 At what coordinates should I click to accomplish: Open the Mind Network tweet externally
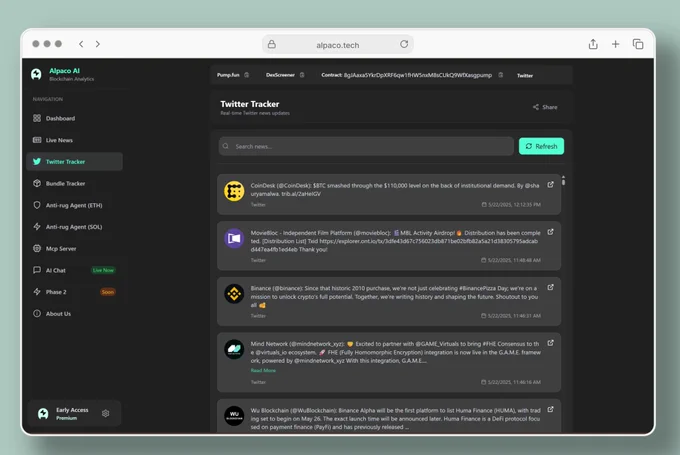(x=550, y=343)
